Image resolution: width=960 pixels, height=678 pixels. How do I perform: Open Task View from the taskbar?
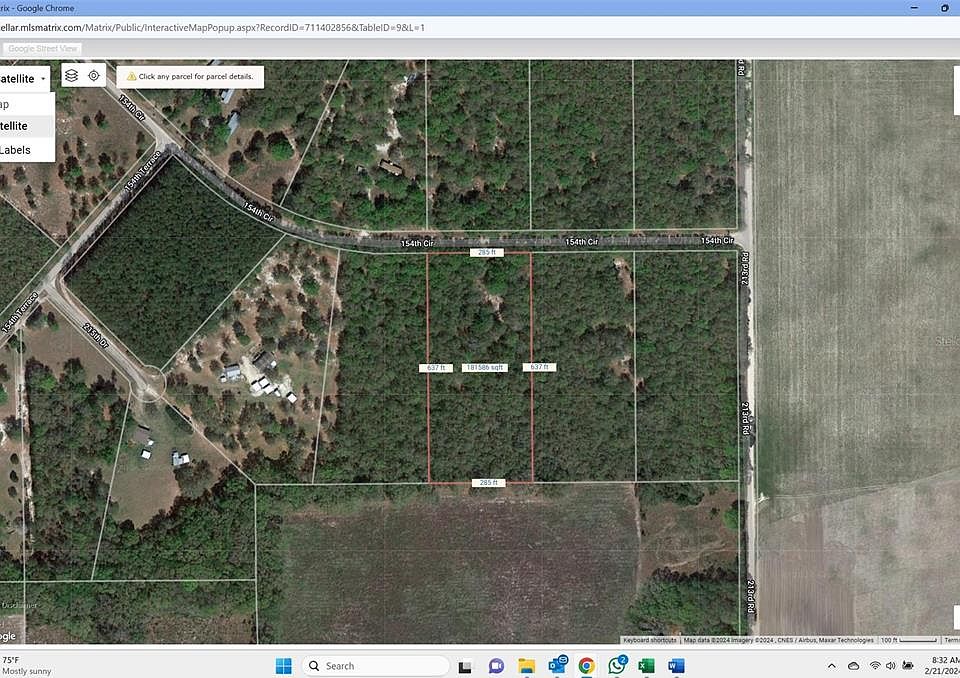tap(465, 666)
